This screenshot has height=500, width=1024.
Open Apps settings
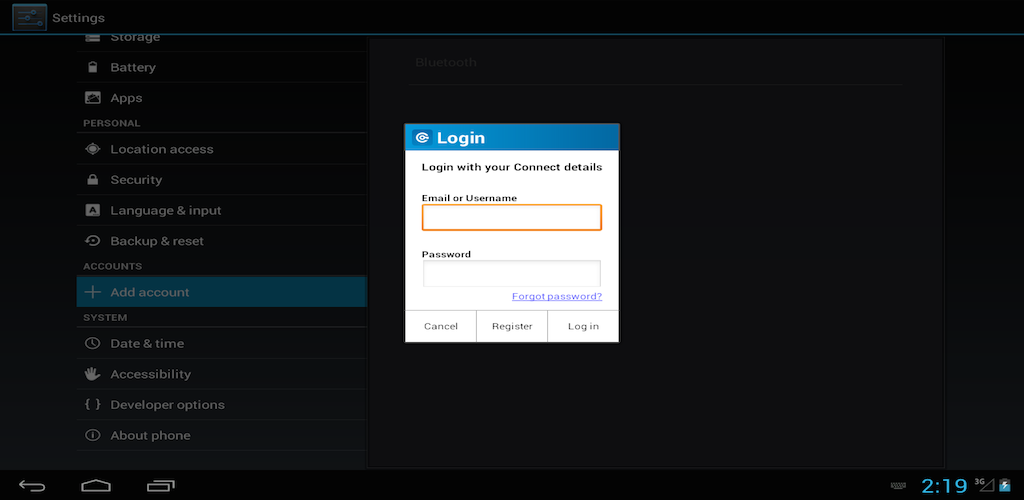(221, 98)
